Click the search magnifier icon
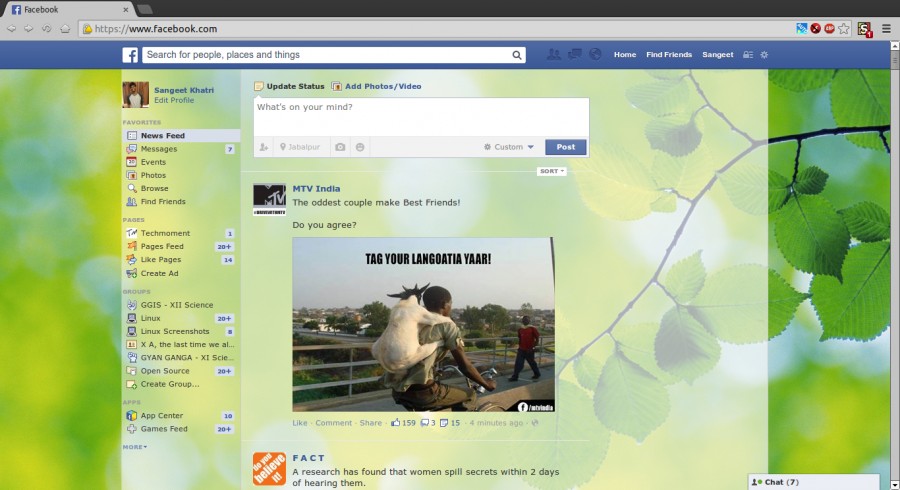This screenshot has height=490, width=900. pos(517,55)
